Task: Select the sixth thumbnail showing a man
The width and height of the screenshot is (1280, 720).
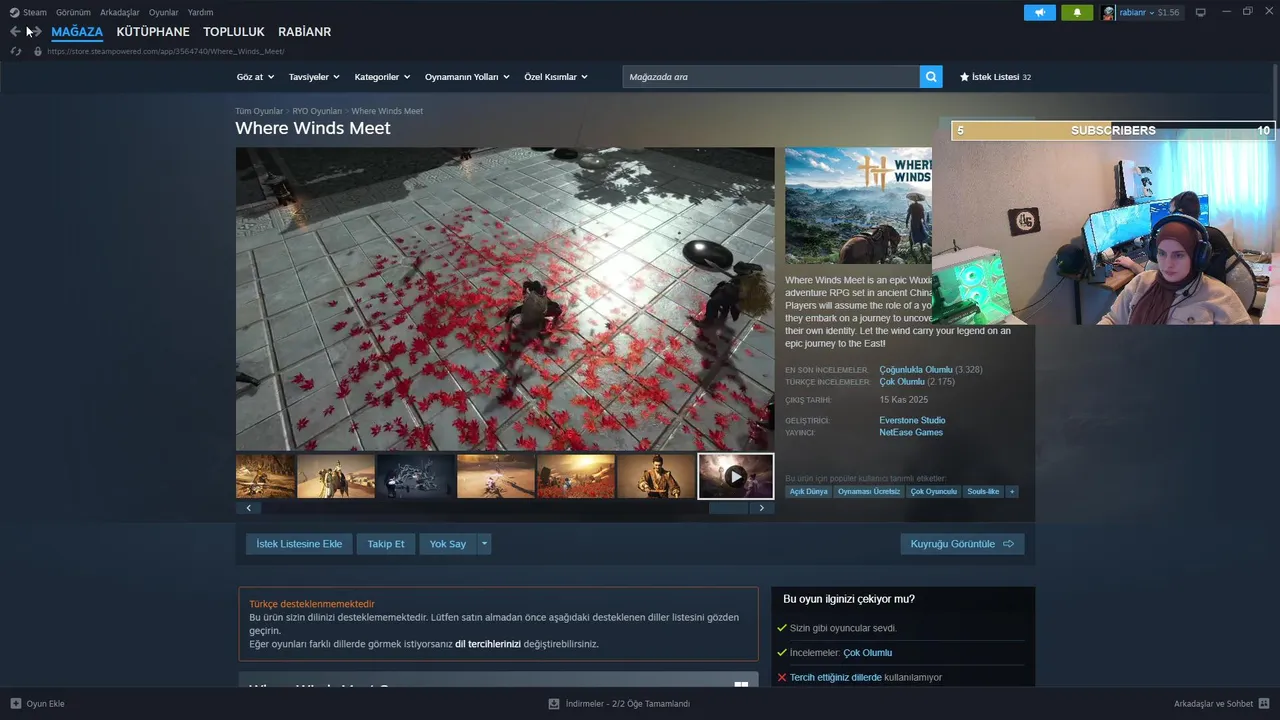Action: [656, 476]
